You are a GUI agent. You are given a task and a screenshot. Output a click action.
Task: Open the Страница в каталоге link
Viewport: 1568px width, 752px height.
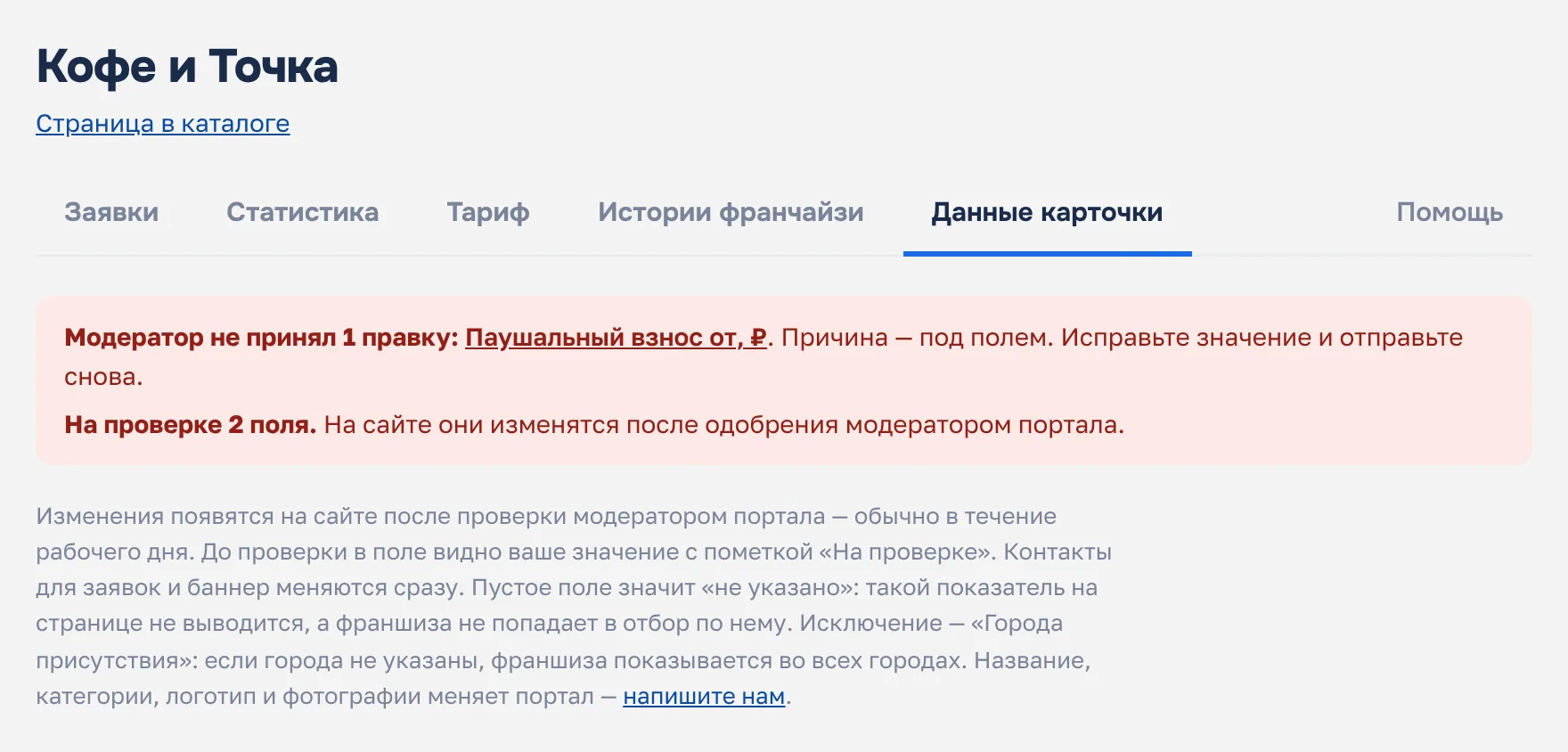pos(163,124)
